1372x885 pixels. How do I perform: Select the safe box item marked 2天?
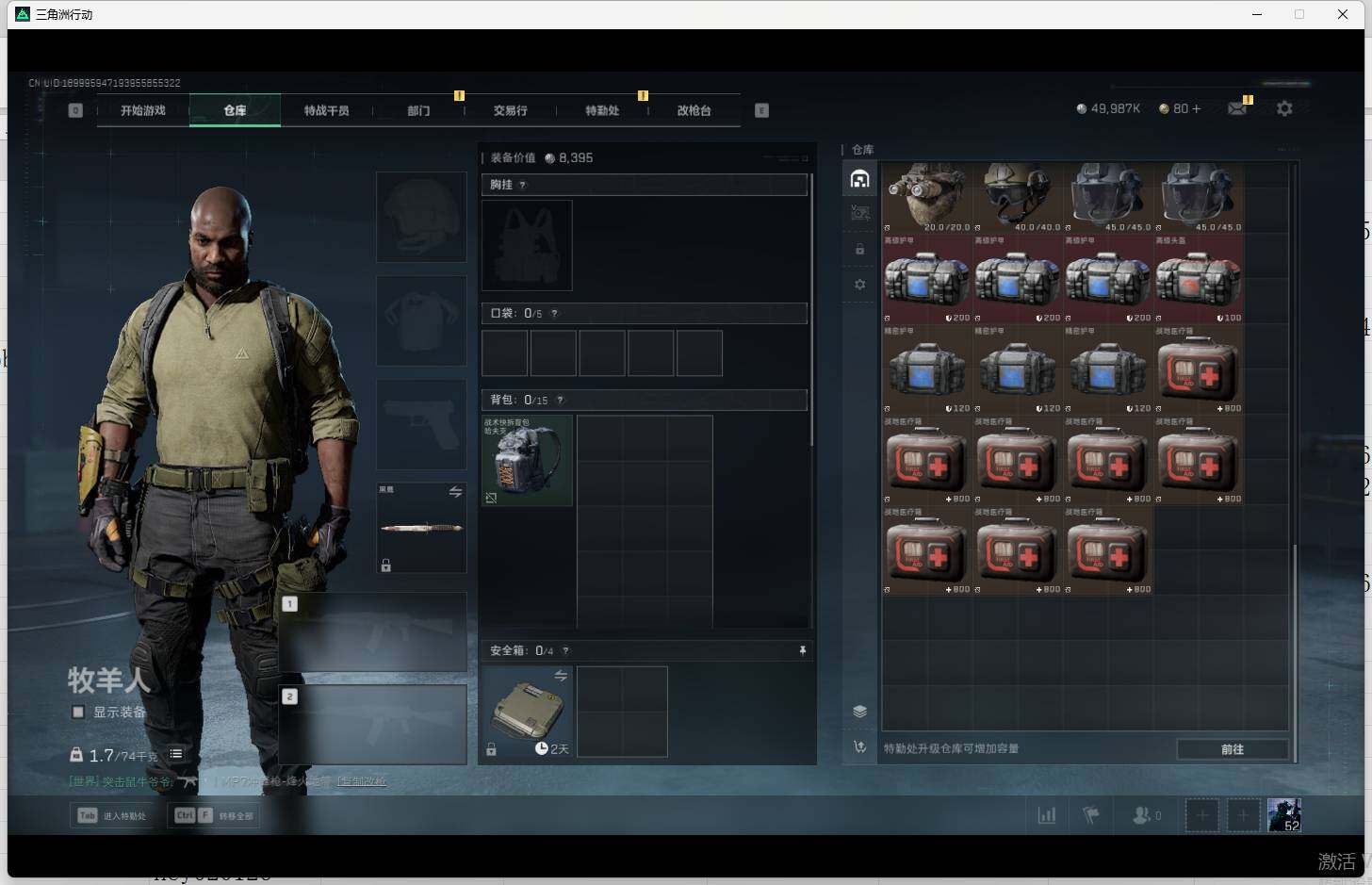(x=528, y=712)
